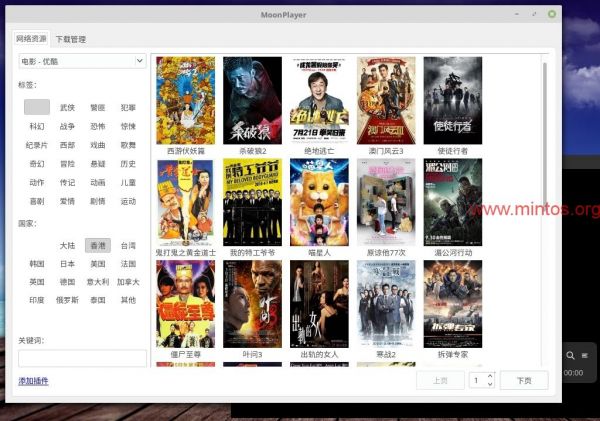
Task: Decrease page number with spinner down arrow
Action: [x=490, y=385]
